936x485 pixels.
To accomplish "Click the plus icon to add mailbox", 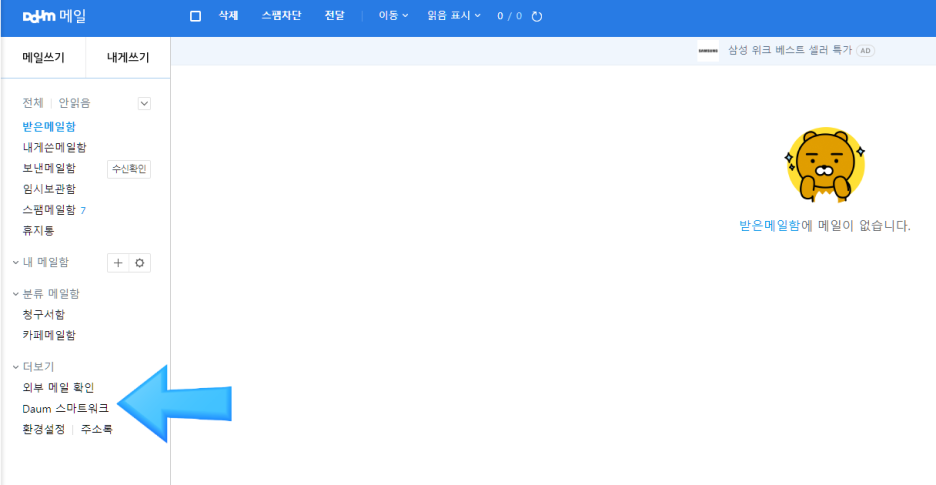I will [x=118, y=263].
